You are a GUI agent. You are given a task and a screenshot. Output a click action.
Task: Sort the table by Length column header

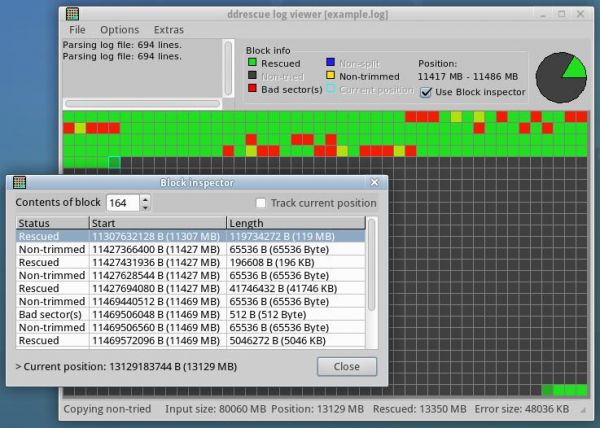click(296, 223)
